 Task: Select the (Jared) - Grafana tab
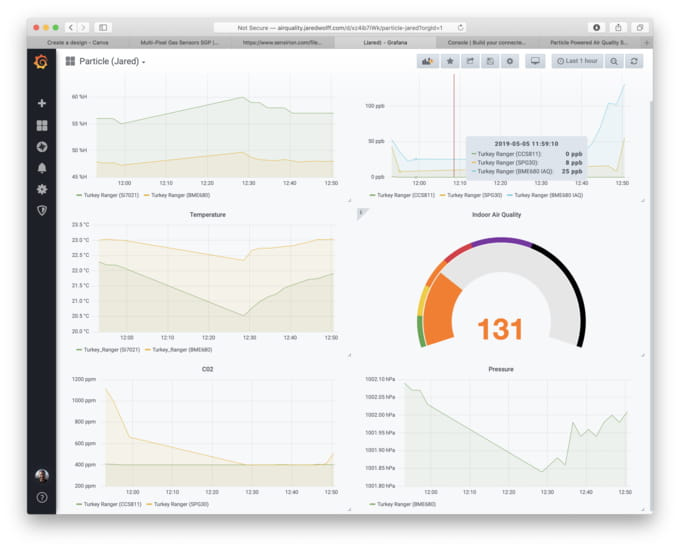click(x=385, y=43)
